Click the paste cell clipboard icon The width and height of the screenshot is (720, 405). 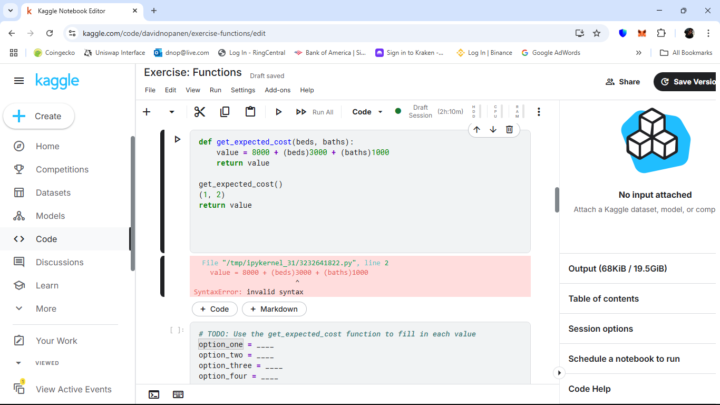[x=250, y=112]
